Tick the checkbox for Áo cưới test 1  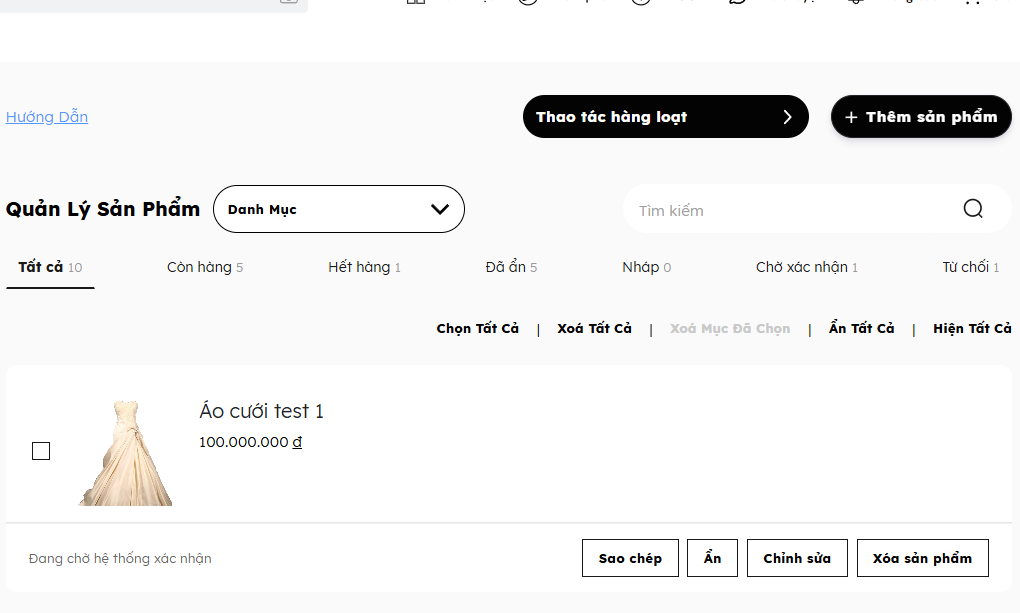(x=41, y=451)
